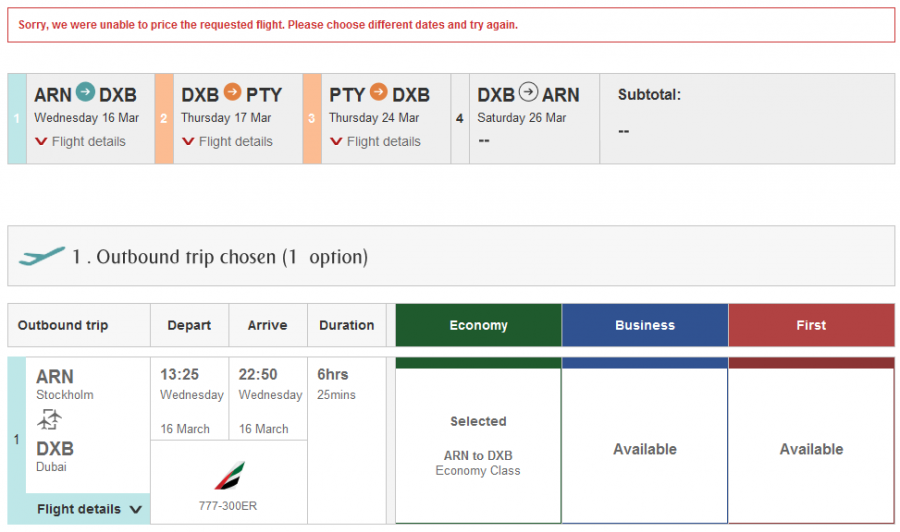Click the outlined arrow icon in DXB to ARN segment

click(528, 94)
